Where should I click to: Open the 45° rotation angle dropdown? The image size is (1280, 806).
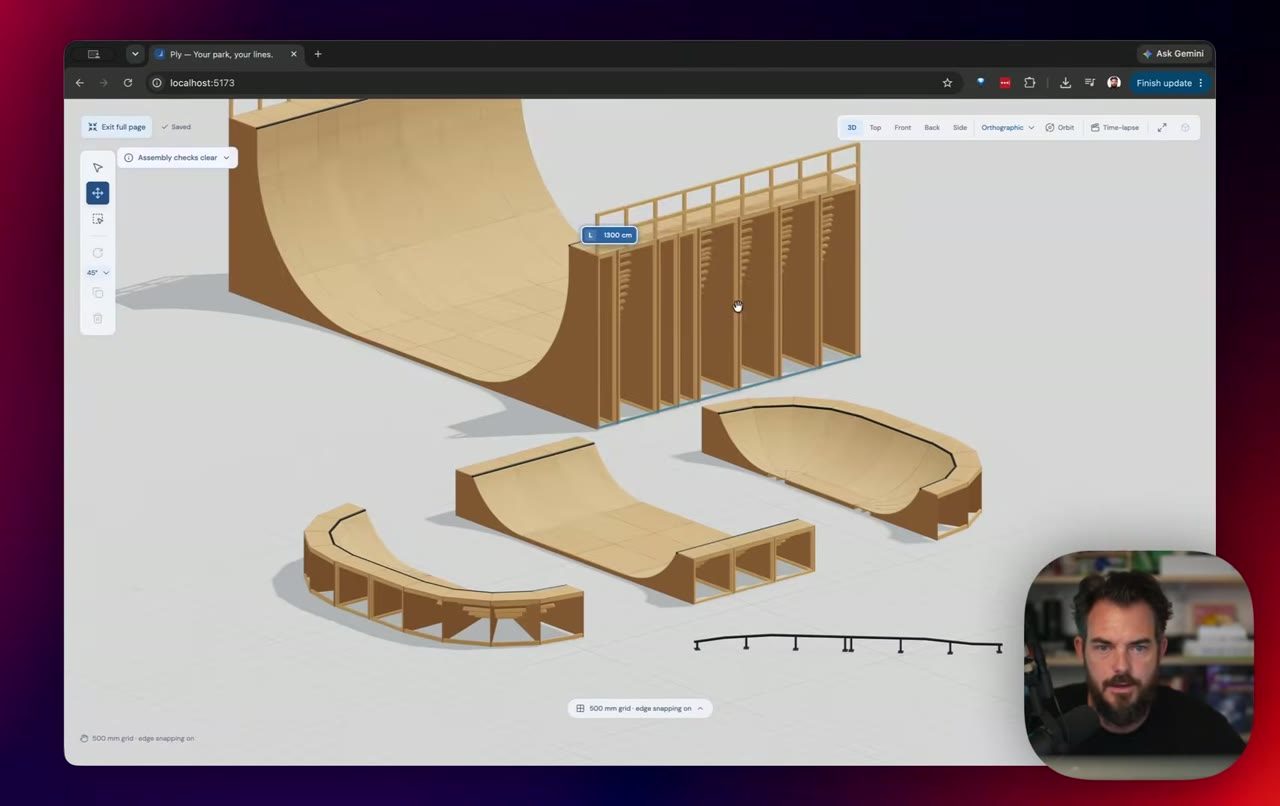click(98, 273)
